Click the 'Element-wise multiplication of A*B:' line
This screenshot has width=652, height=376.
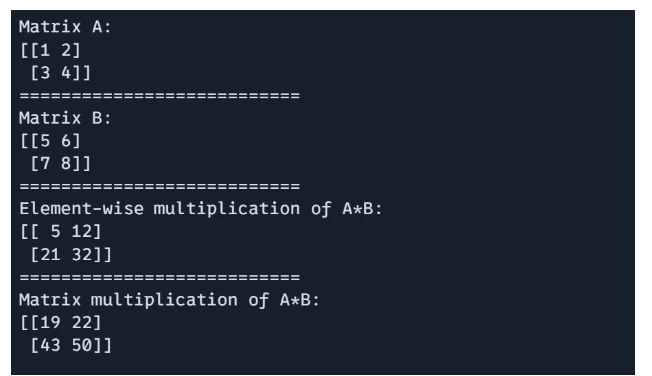(200, 209)
